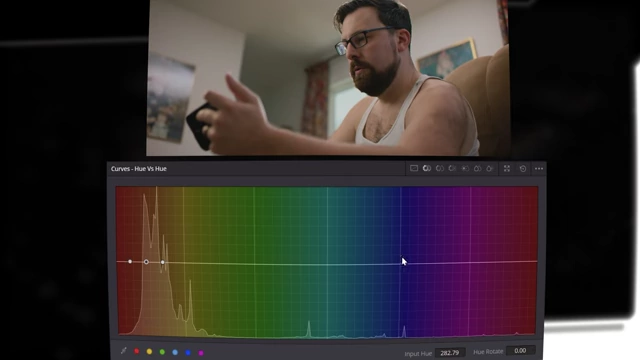Click the blue hue preset swatch
Viewport: 640px width, 360px height.
coord(188,353)
